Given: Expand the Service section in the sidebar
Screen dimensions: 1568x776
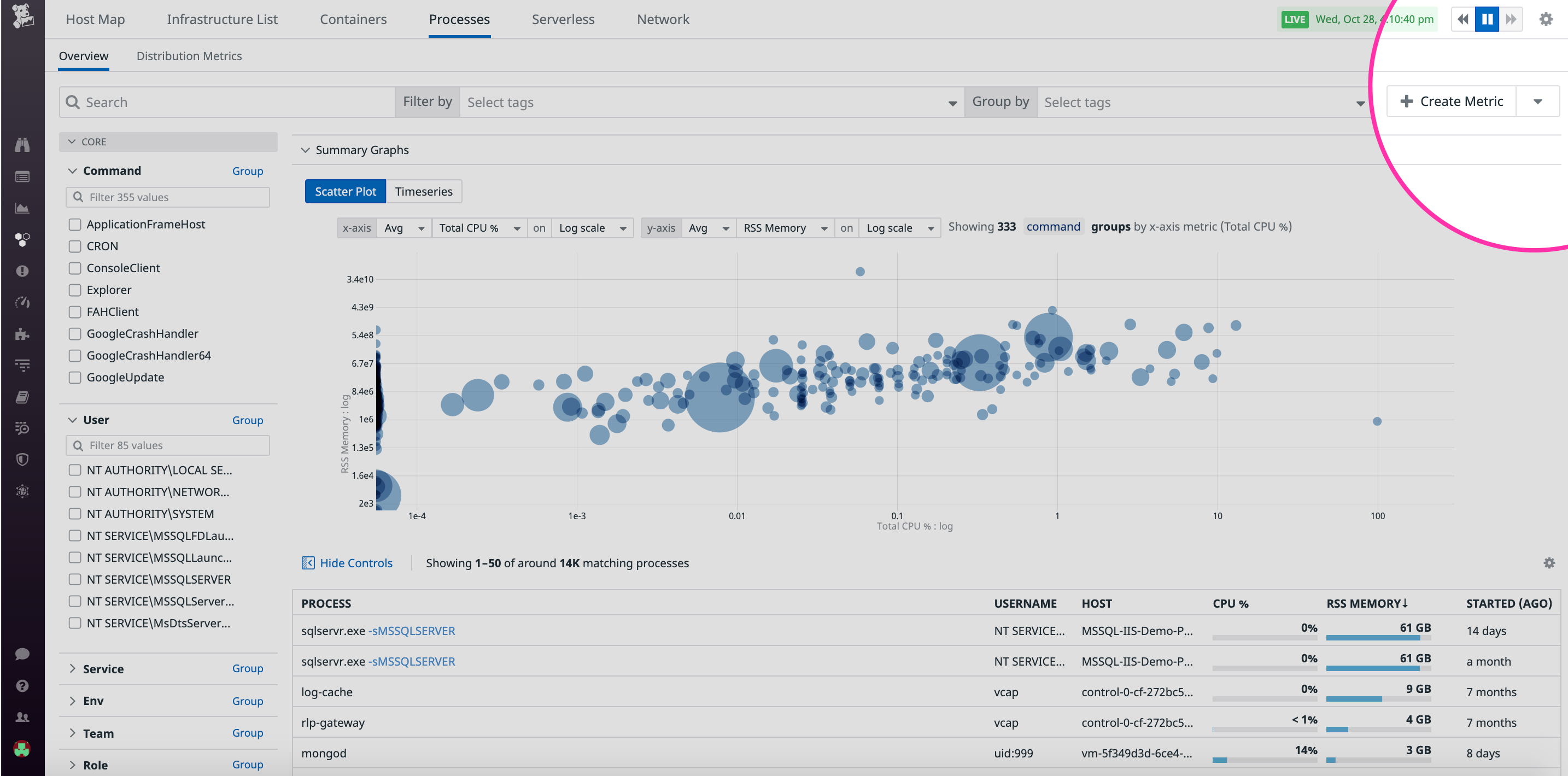Looking at the screenshot, I should coord(72,668).
